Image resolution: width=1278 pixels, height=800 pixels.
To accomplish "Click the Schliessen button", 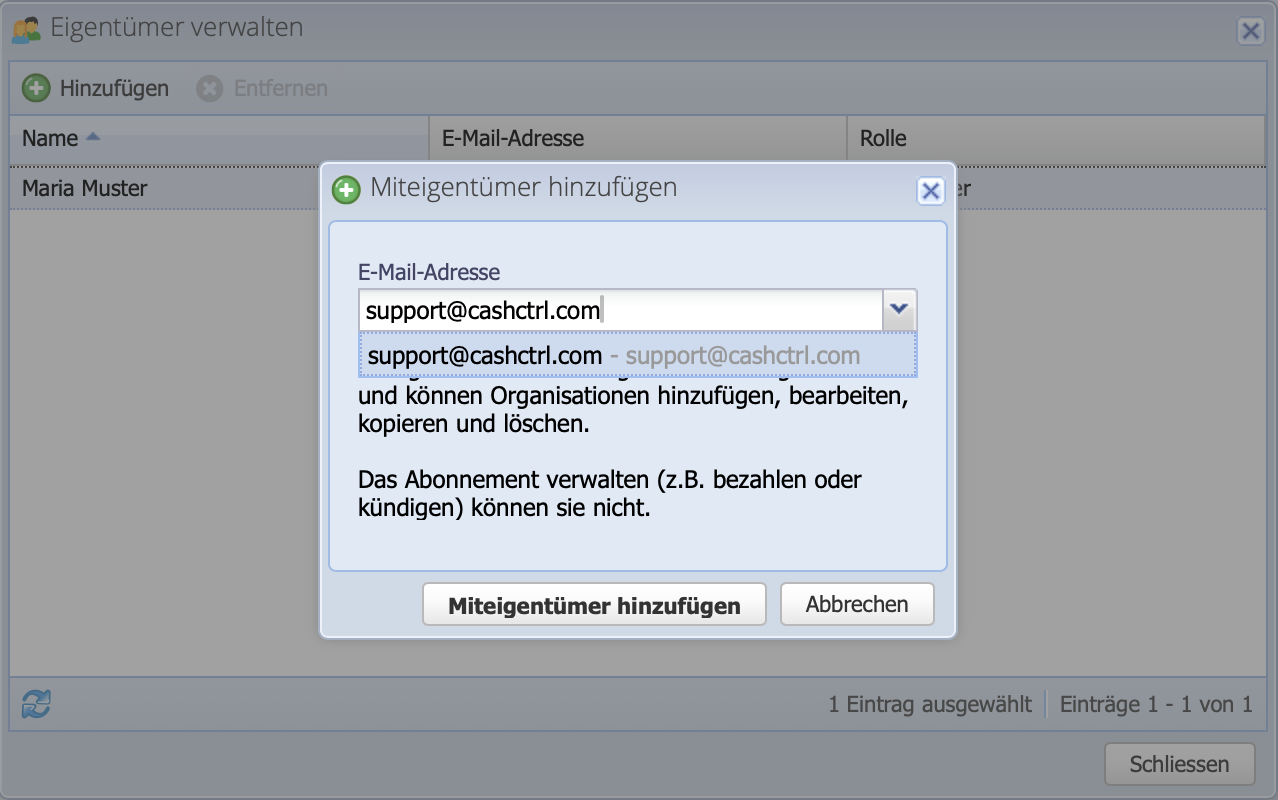I will pyautogui.click(x=1179, y=763).
